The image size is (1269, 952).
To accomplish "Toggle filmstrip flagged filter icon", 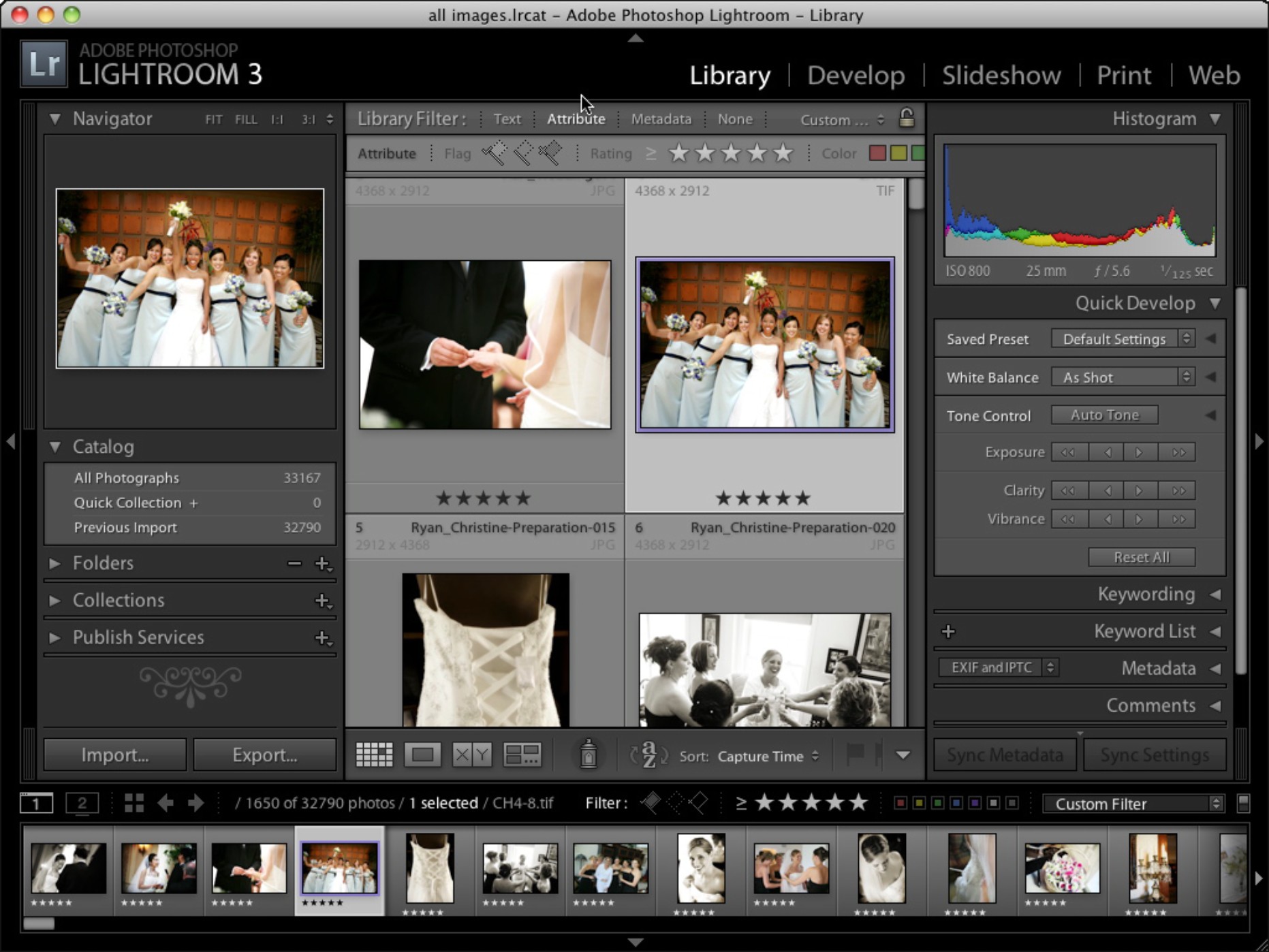I will (651, 803).
